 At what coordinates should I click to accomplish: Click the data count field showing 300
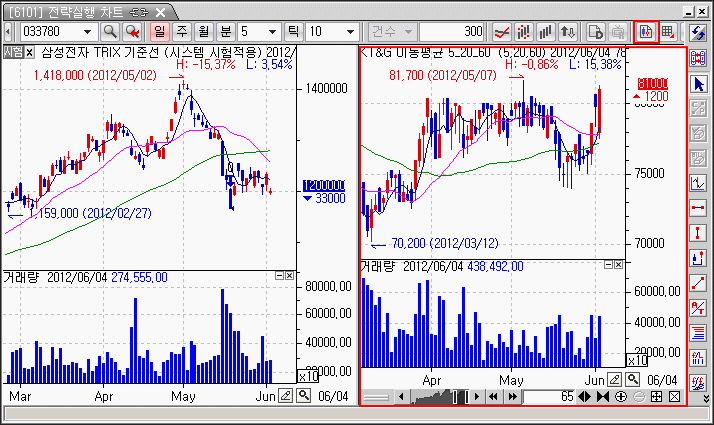tap(453, 31)
